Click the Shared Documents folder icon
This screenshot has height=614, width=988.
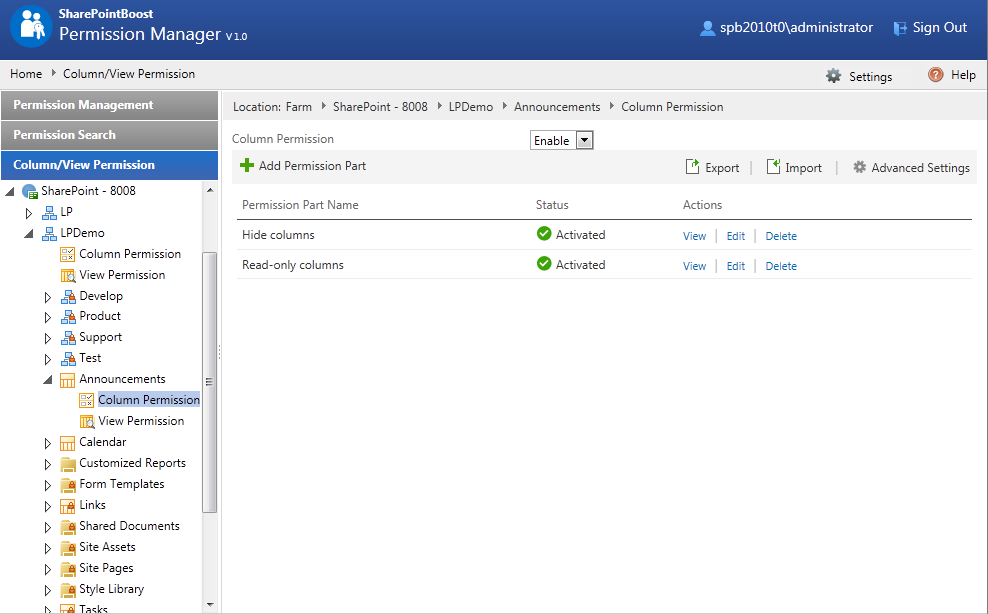68,527
